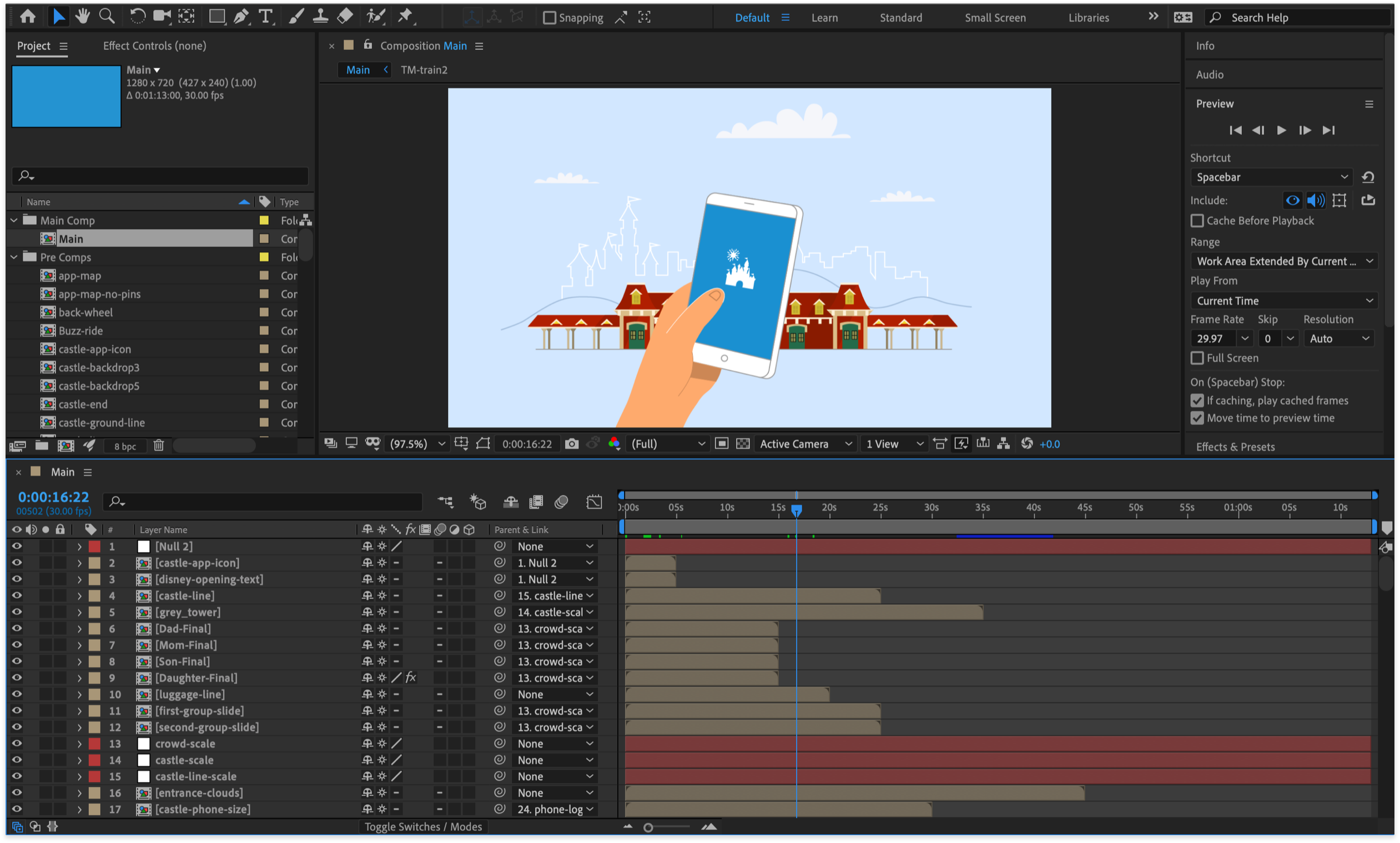
Task: Select the Rectangle shape tool
Action: coord(216,17)
